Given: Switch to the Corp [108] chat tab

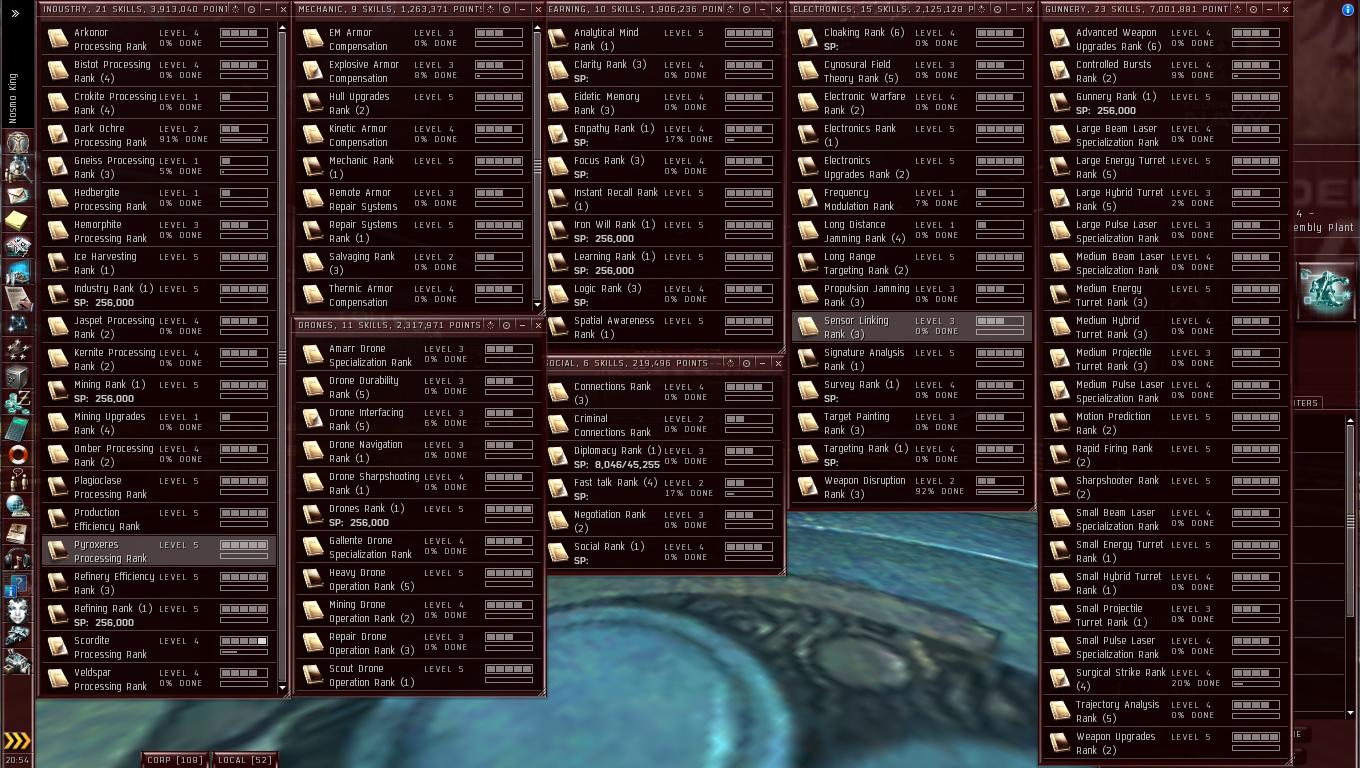Looking at the screenshot, I should tap(175, 760).
